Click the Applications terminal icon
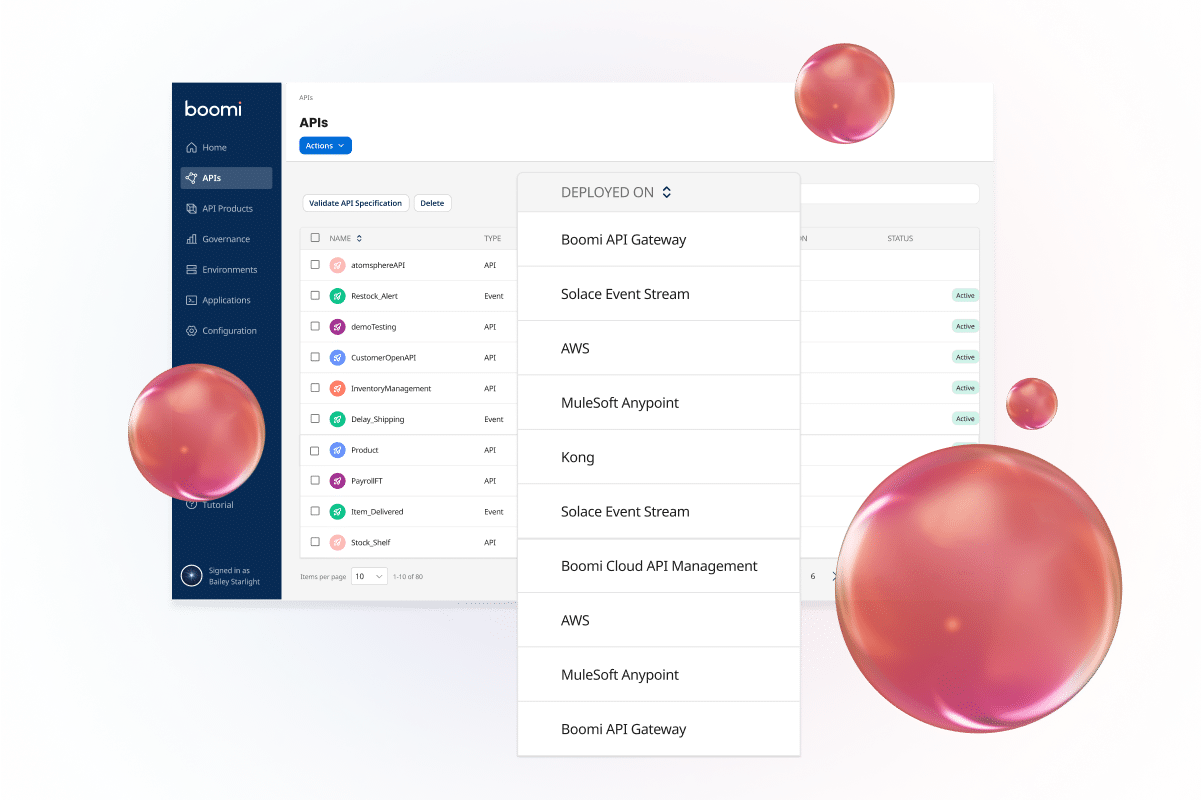The height and width of the screenshot is (800, 1201). coord(191,300)
